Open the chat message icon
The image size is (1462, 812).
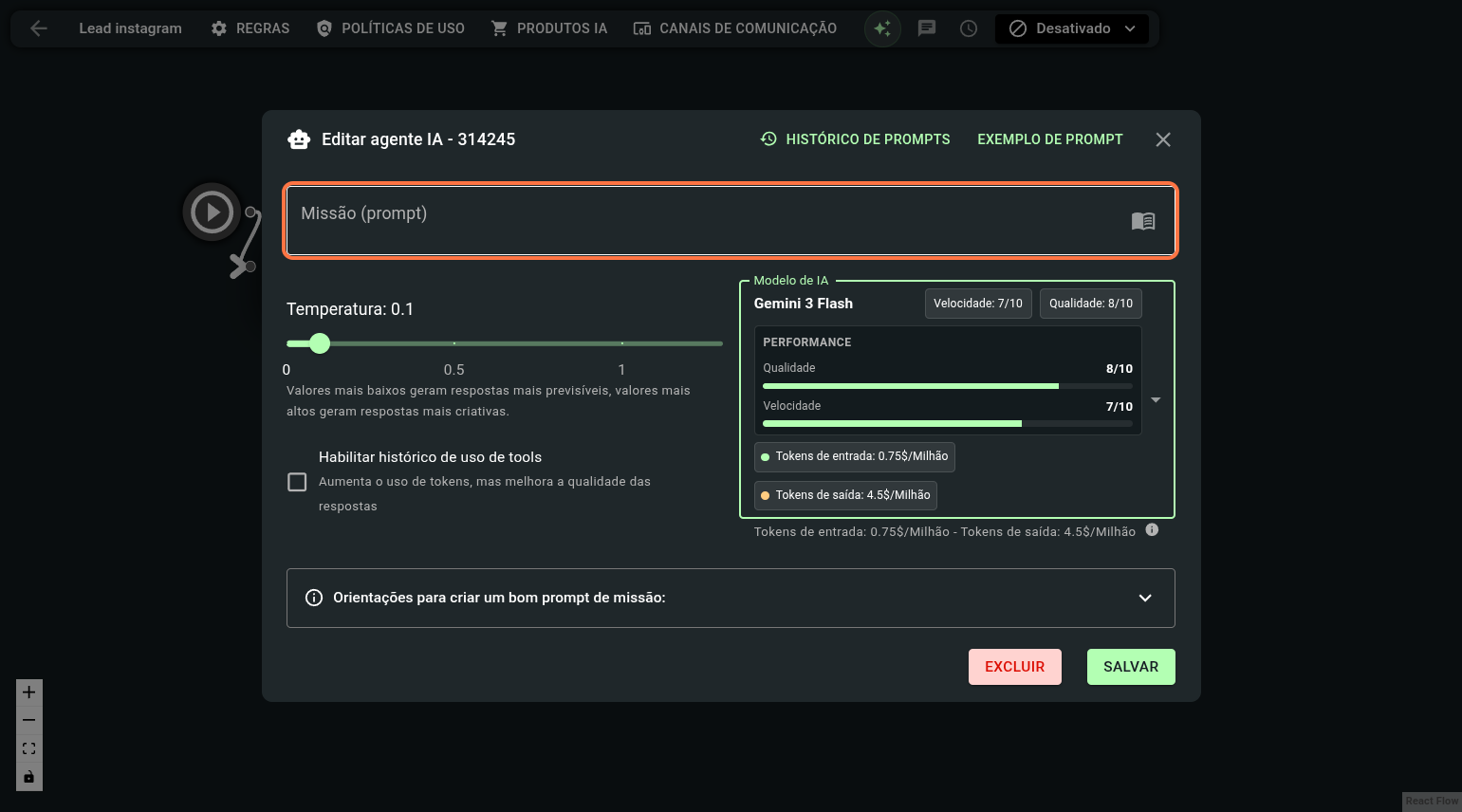[927, 28]
